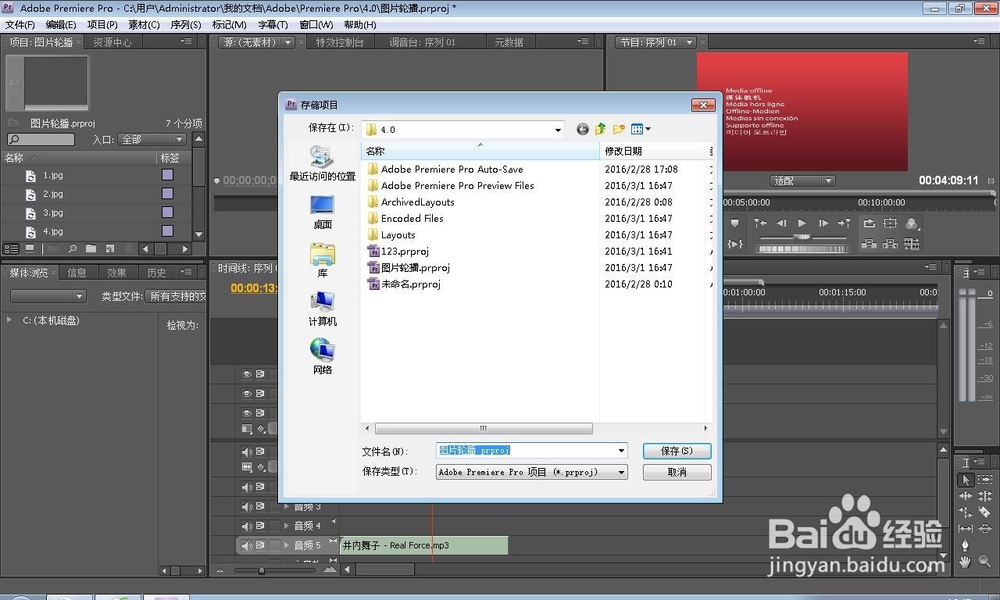The image size is (1000, 600).
Task: Mute the 音频 4 track speaker
Action: (x=247, y=526)
